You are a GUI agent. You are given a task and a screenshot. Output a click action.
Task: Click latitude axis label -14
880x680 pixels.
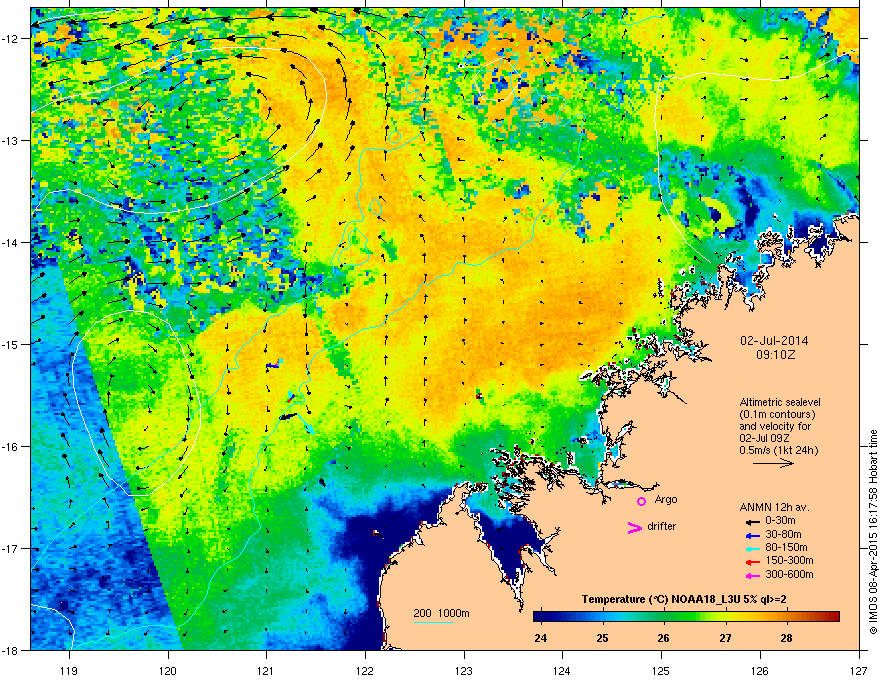point(11,242)
